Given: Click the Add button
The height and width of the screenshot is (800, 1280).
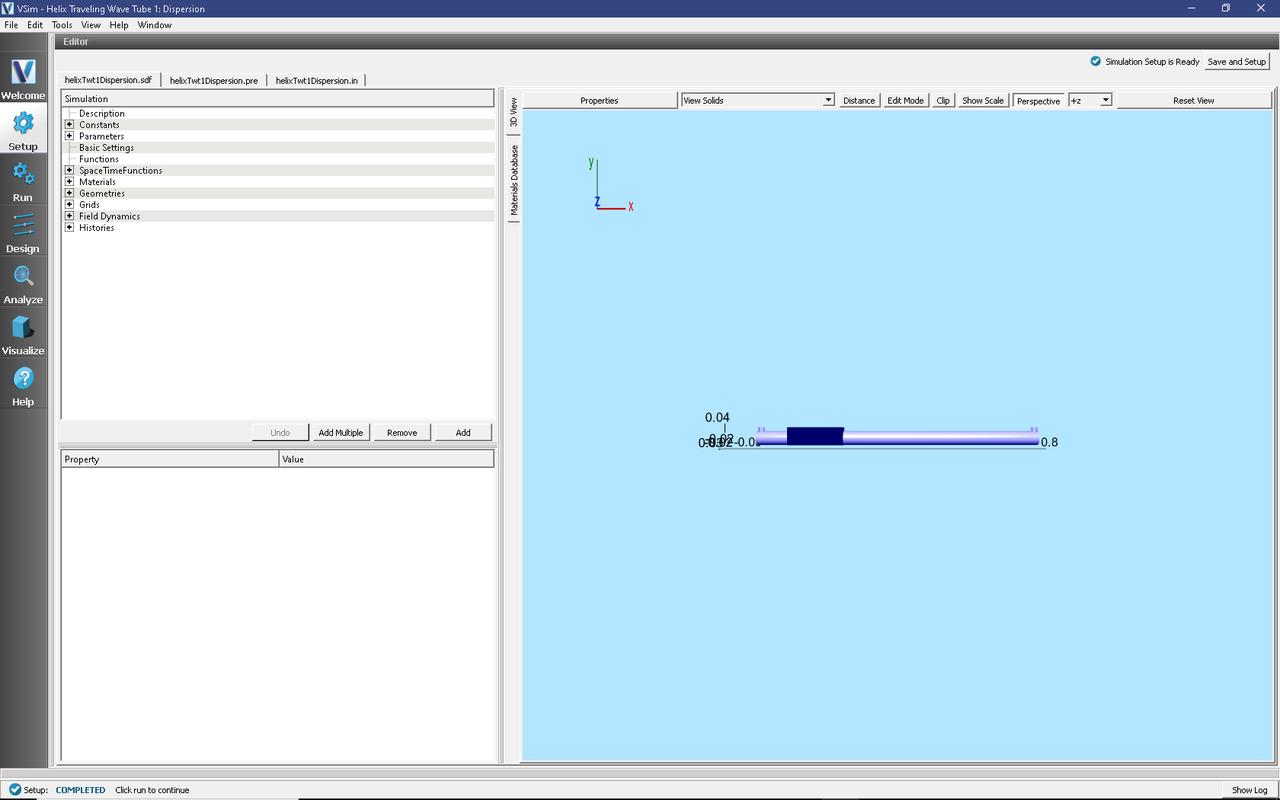Looking at the screenshot, I should [x=463, y=432].
